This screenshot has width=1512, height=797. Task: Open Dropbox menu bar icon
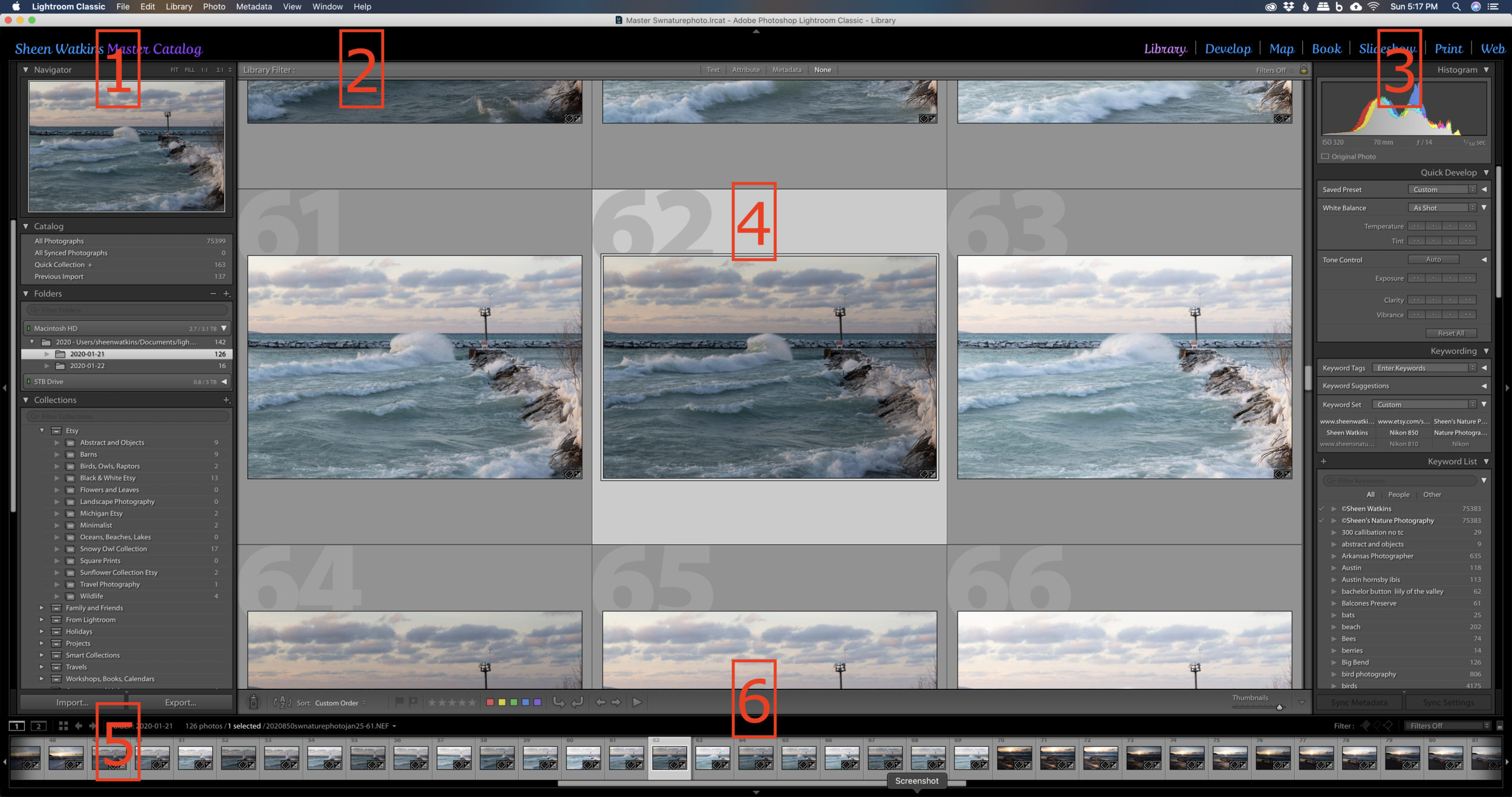tap(1289, 7)
